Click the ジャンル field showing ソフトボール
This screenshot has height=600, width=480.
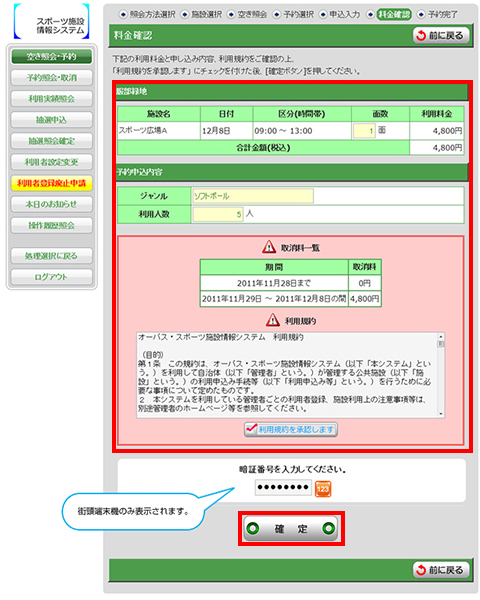coord(253,196)
